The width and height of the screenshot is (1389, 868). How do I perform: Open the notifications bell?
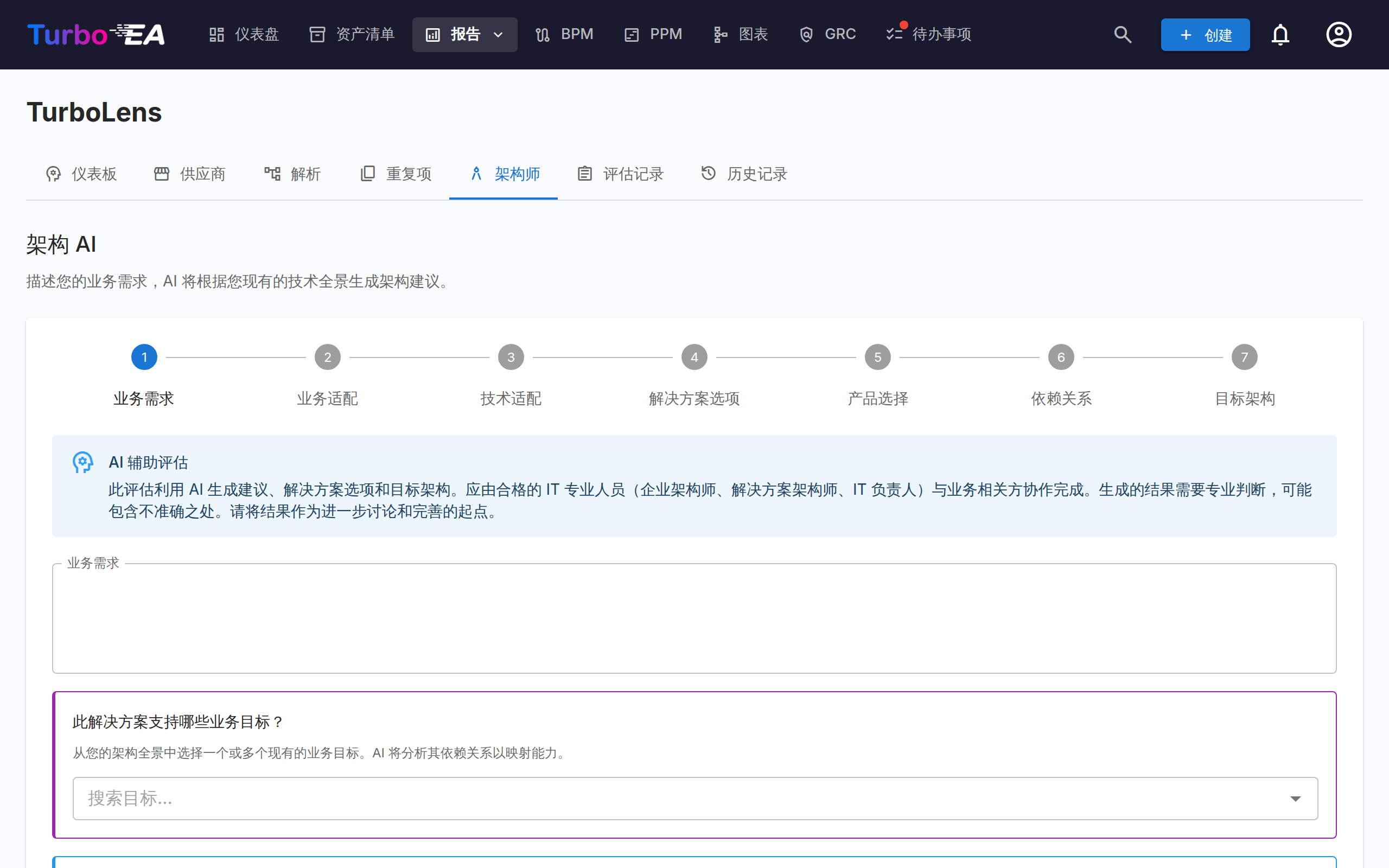[x=1280, y=34]
